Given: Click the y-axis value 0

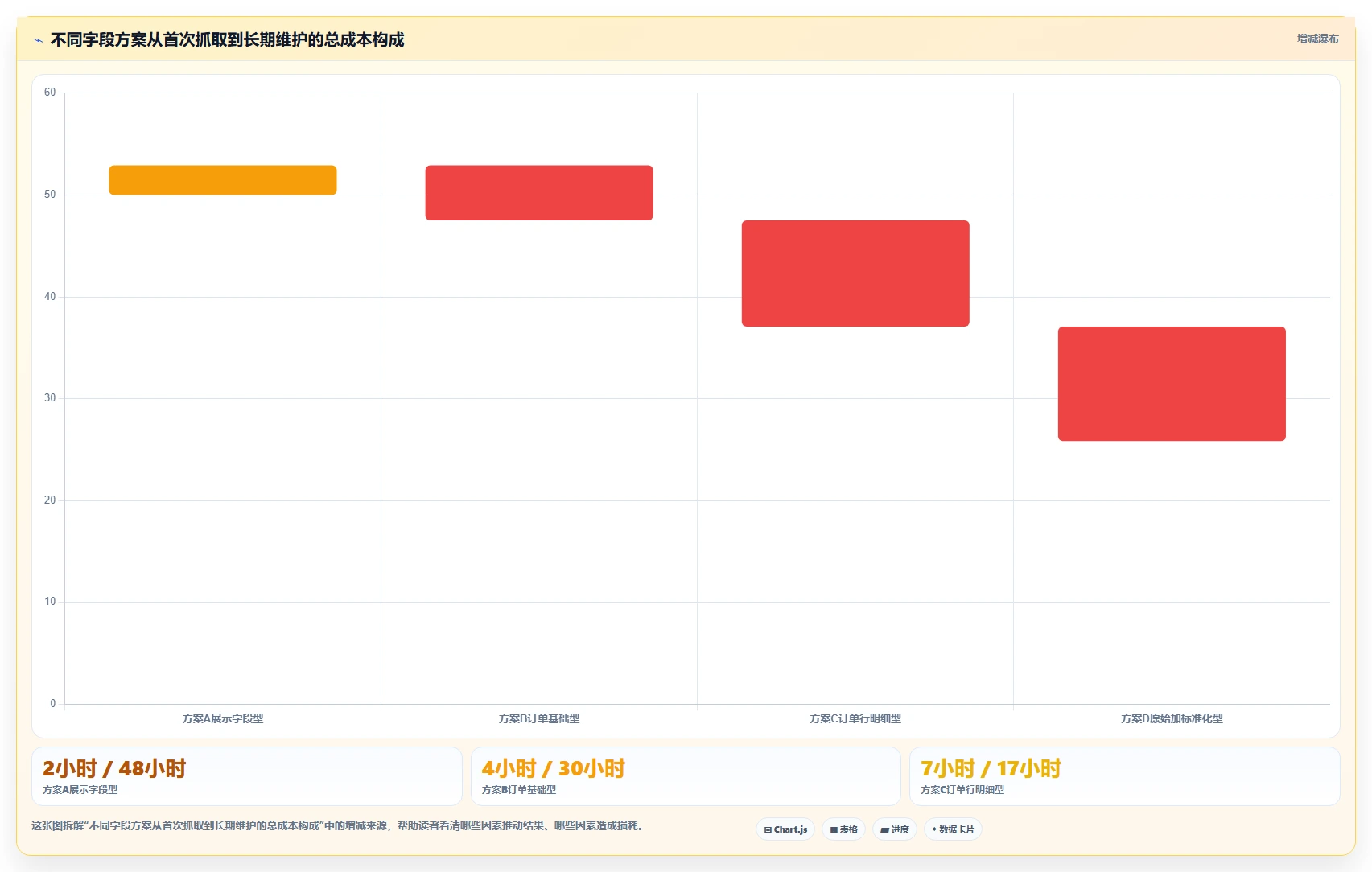Looking at the screenshot, I should [x=53, y=704].
